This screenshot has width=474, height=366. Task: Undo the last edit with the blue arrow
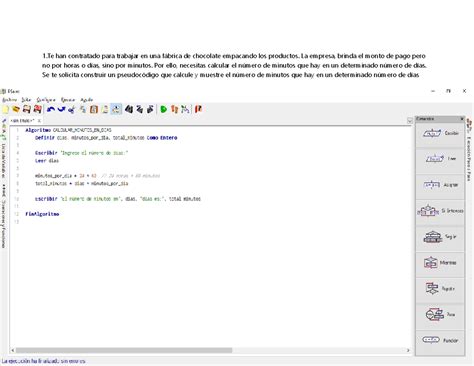[51, 109]
